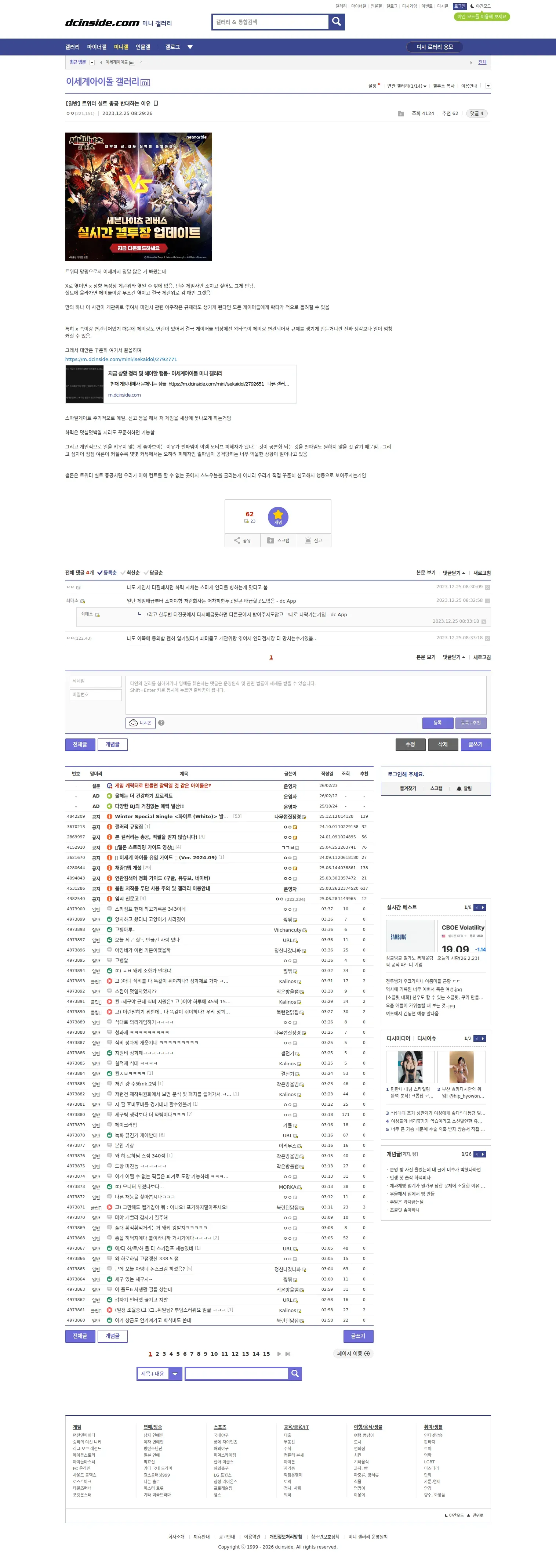Switch to 디시이슈 tab

tap(426, 1038)
